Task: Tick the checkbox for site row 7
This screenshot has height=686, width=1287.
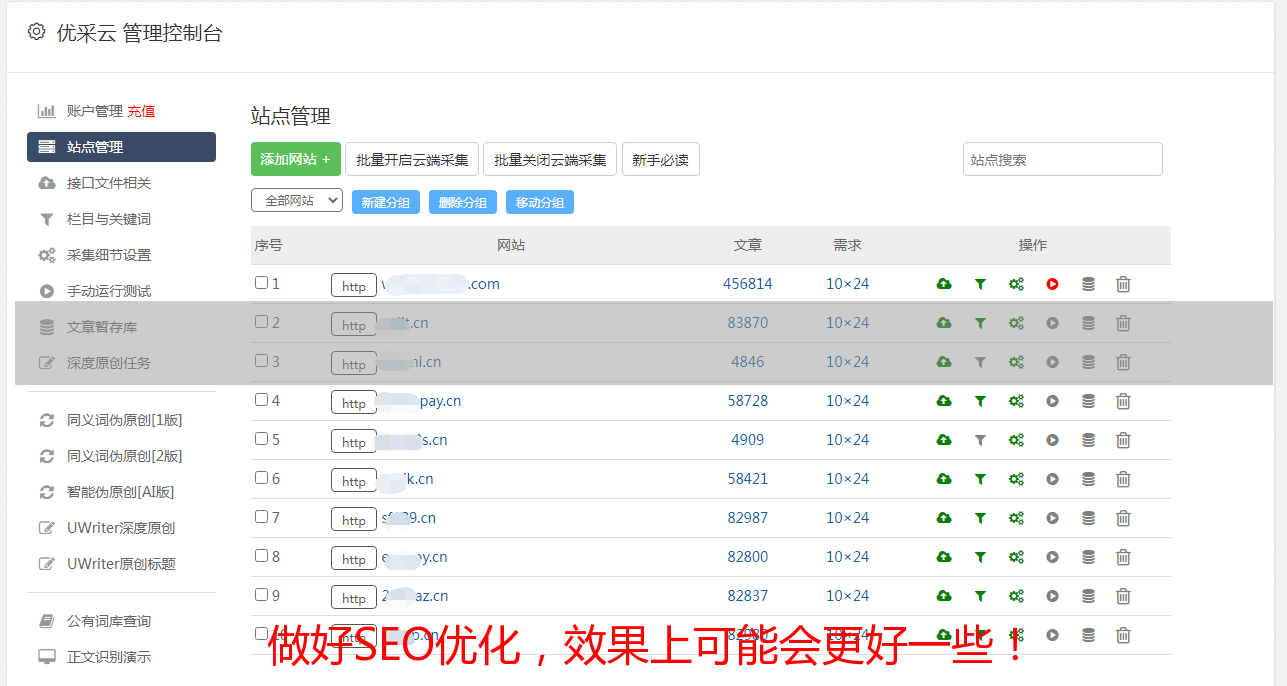Action: tap(261, 517)
